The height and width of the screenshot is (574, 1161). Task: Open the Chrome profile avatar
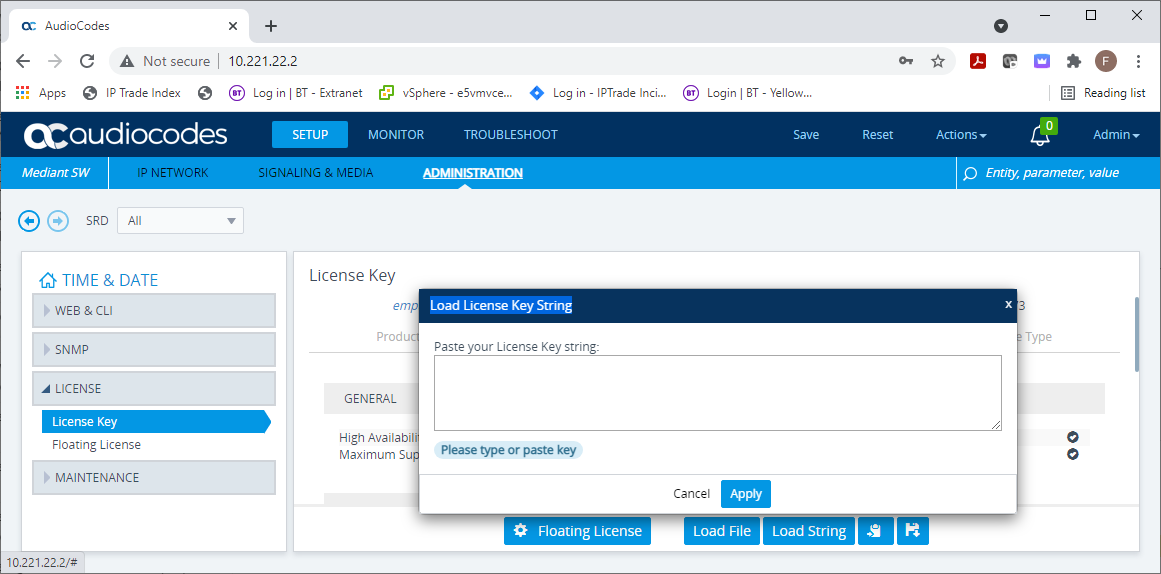pos(1105,61)
